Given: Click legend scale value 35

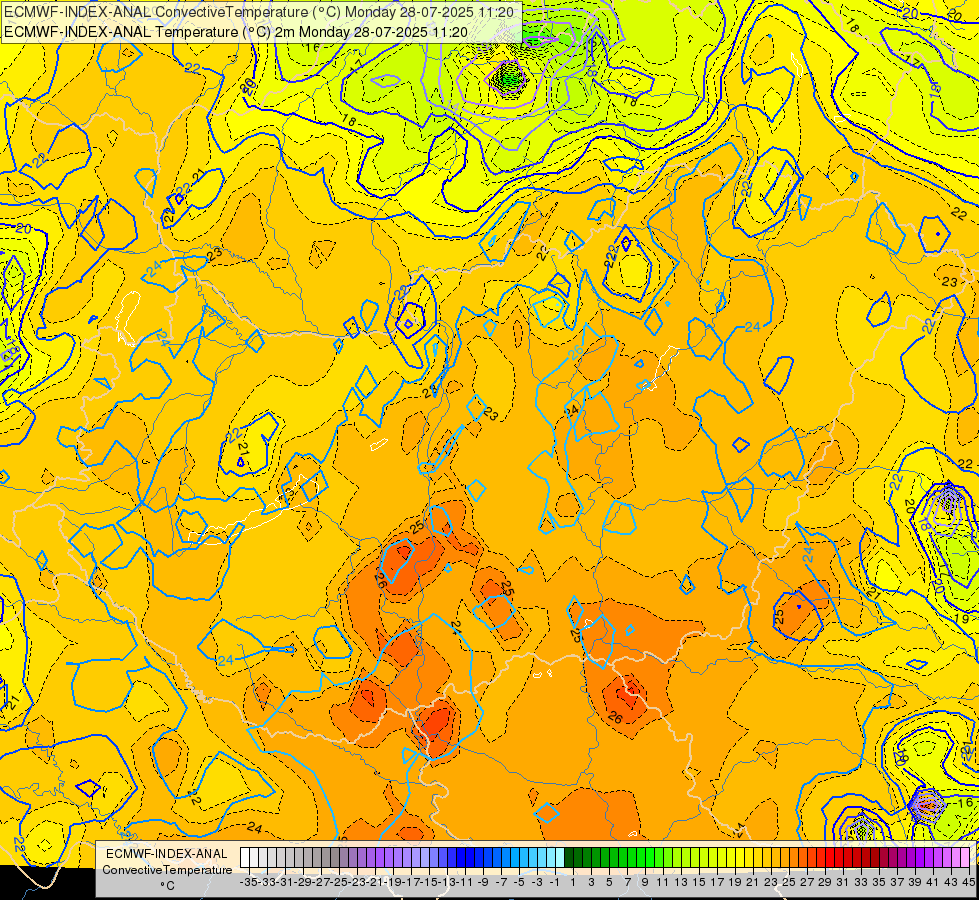Looking at the screenshot, I should (x=879, y=882).
